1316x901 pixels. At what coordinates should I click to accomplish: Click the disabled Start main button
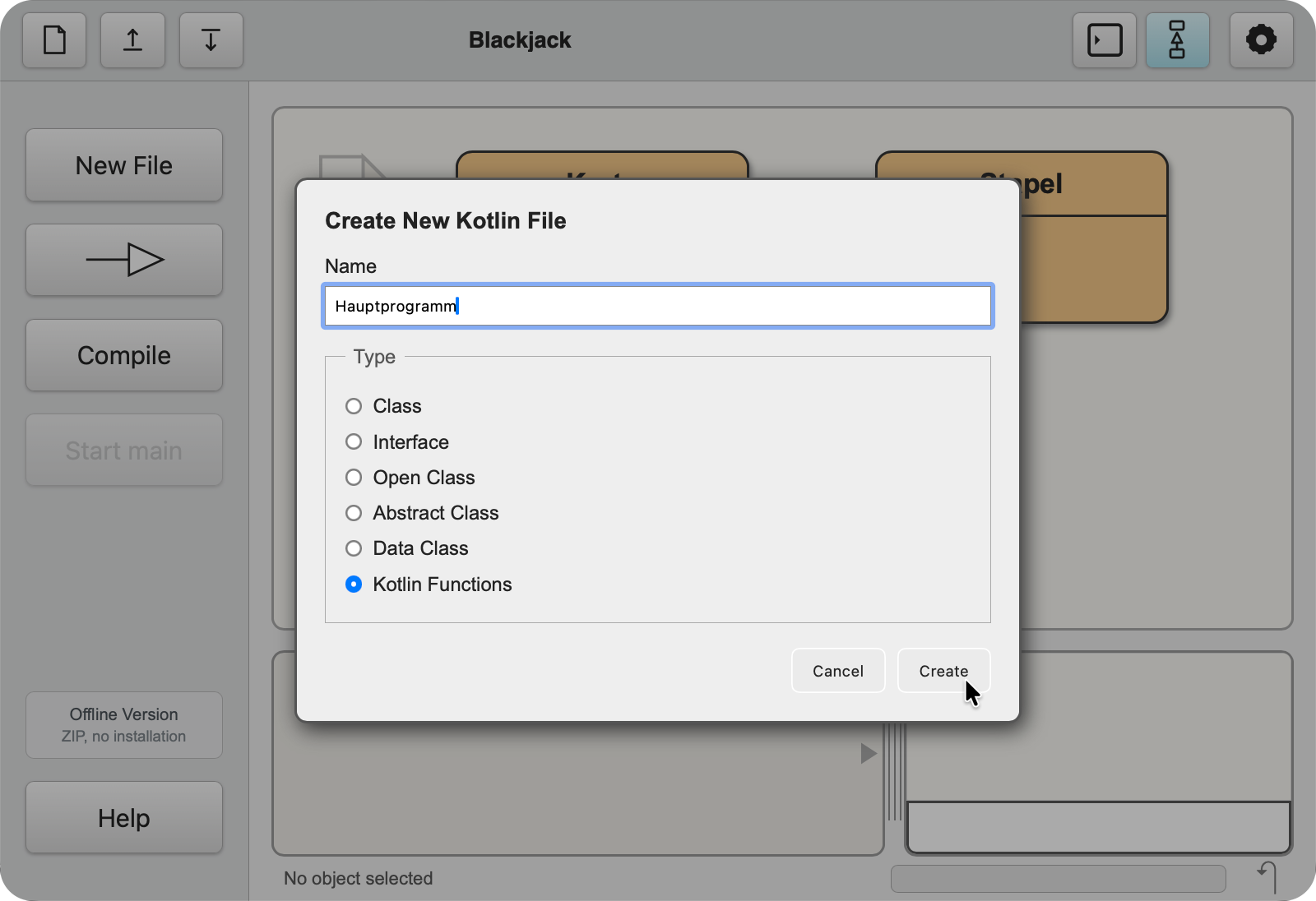[x=124, y=450]
